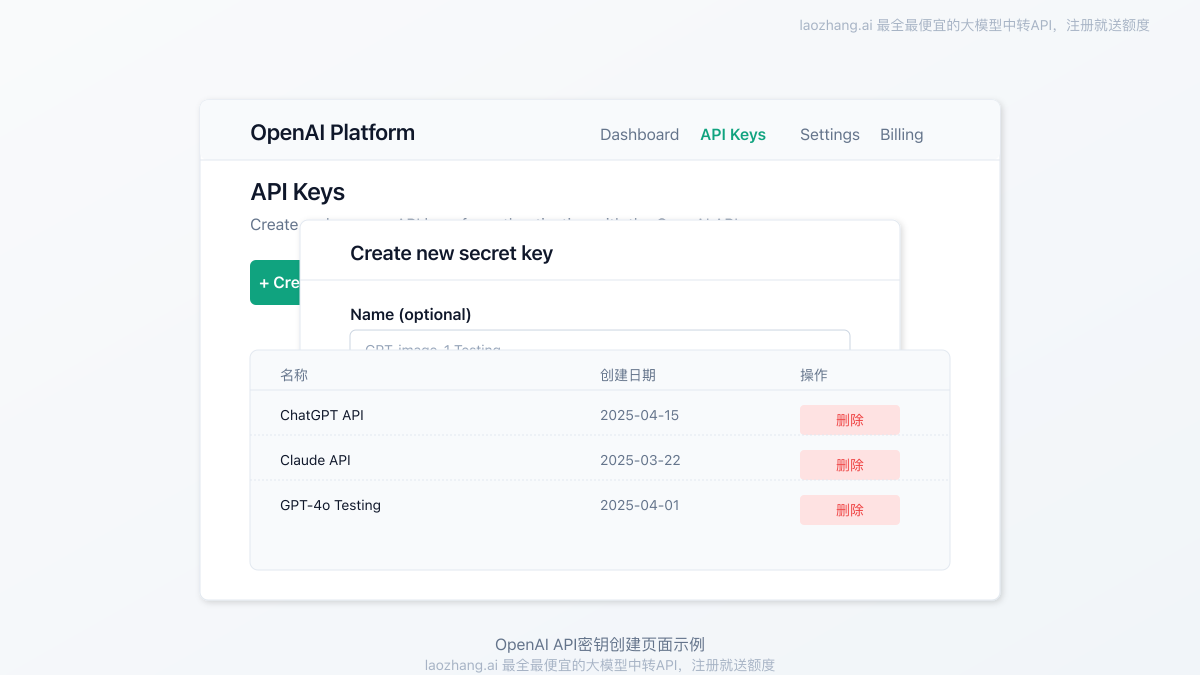Screen dimensions: 1200x675
Task: Click the date 2025-03-22
Action: point(640,460)
